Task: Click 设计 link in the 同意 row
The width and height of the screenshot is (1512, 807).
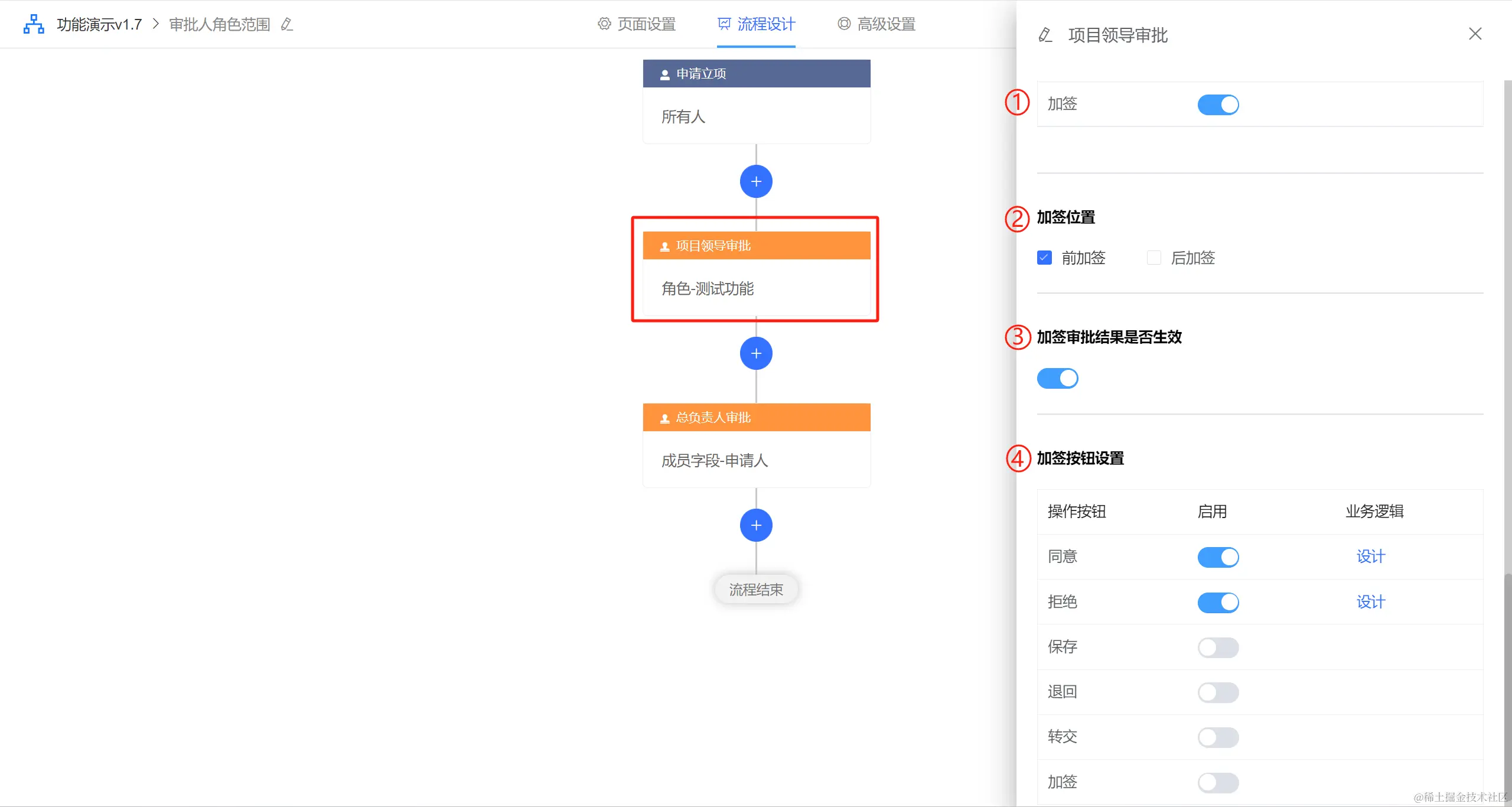Action: 1370,557
